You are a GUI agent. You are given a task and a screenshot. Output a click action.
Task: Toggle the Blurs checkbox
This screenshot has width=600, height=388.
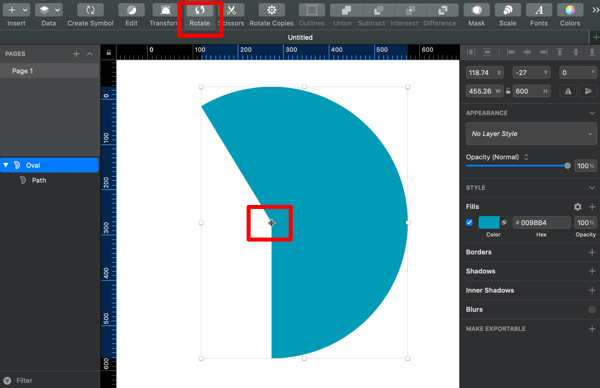point(592,310)
